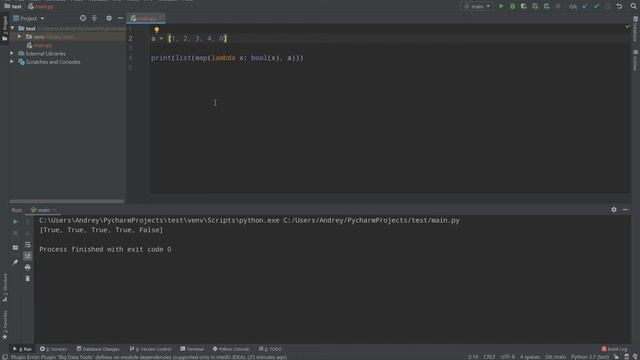Select main.py in the Project tree
Screen dimensions: 640x360
tap(40, 45)
